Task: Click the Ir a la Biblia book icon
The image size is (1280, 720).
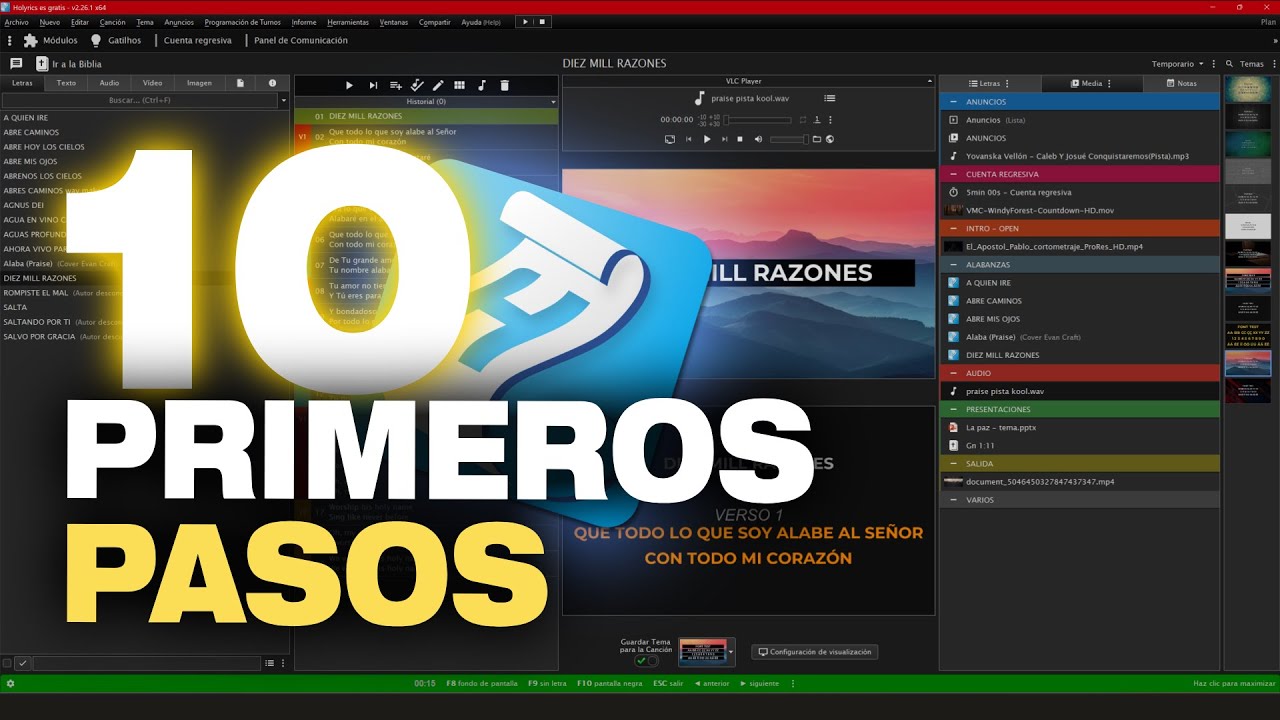Action: (x=42, y=64)
